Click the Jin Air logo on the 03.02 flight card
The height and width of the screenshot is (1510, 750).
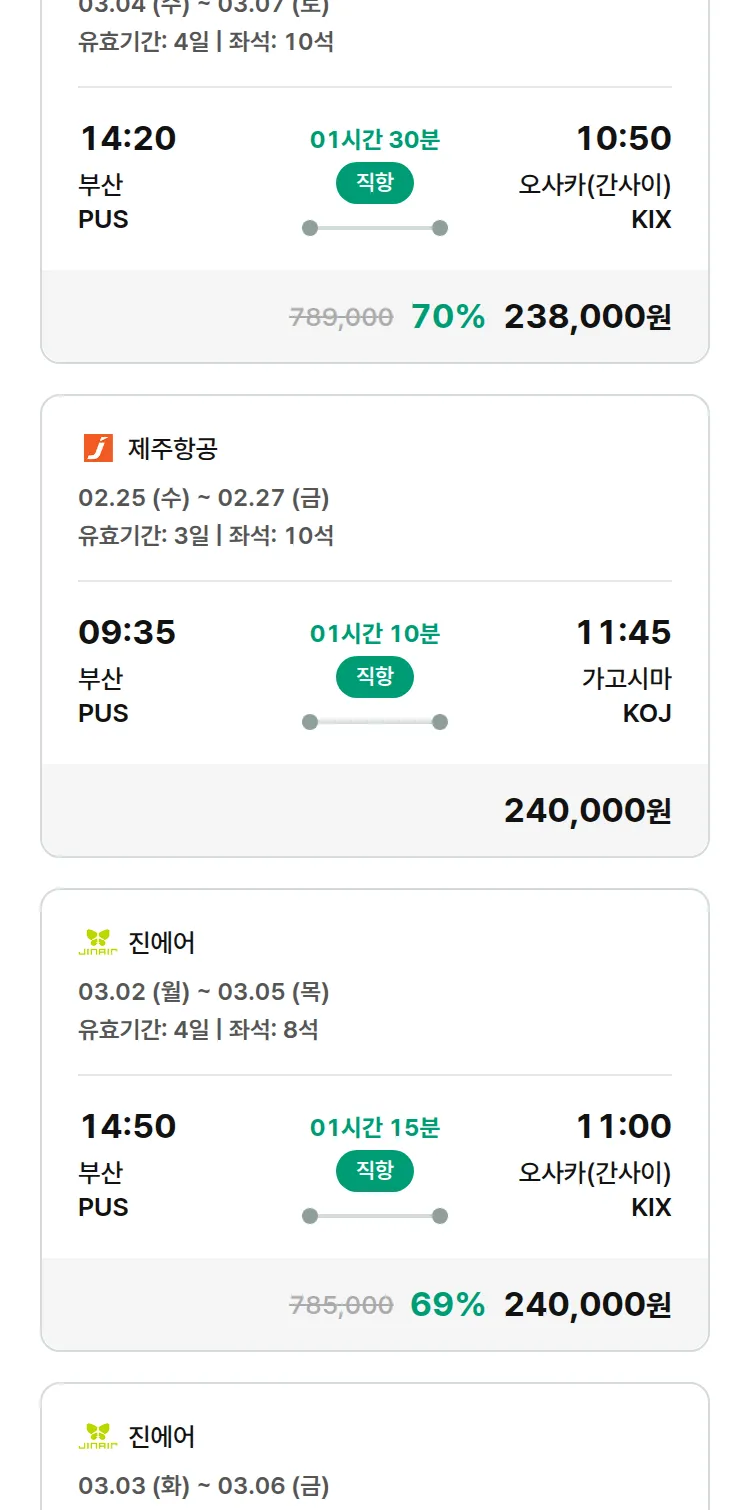[x=98, y=942]
